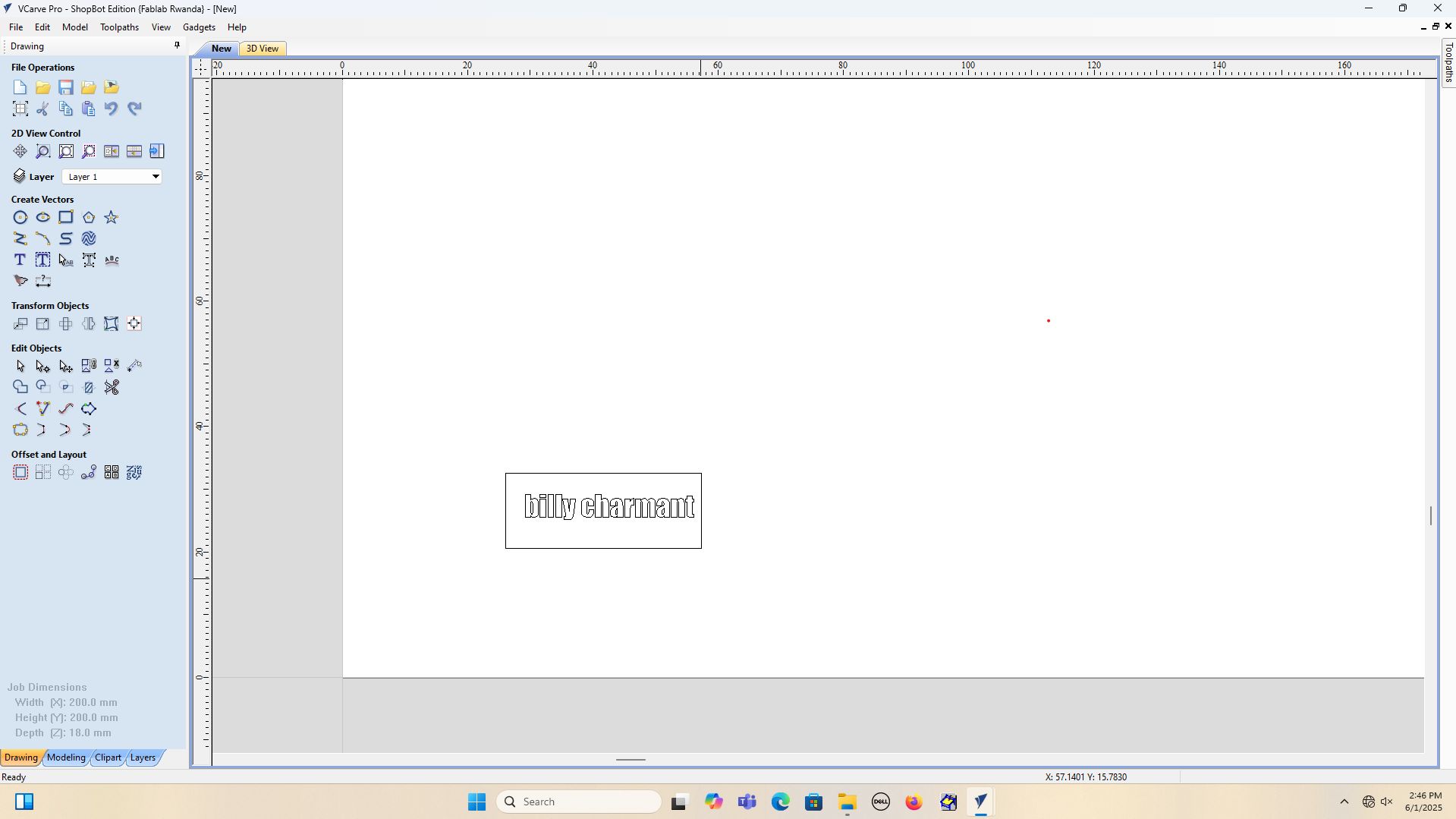The image size is (1456, 819).
Task: Open the Gadgets menu
Action: (x=199, y=27)
